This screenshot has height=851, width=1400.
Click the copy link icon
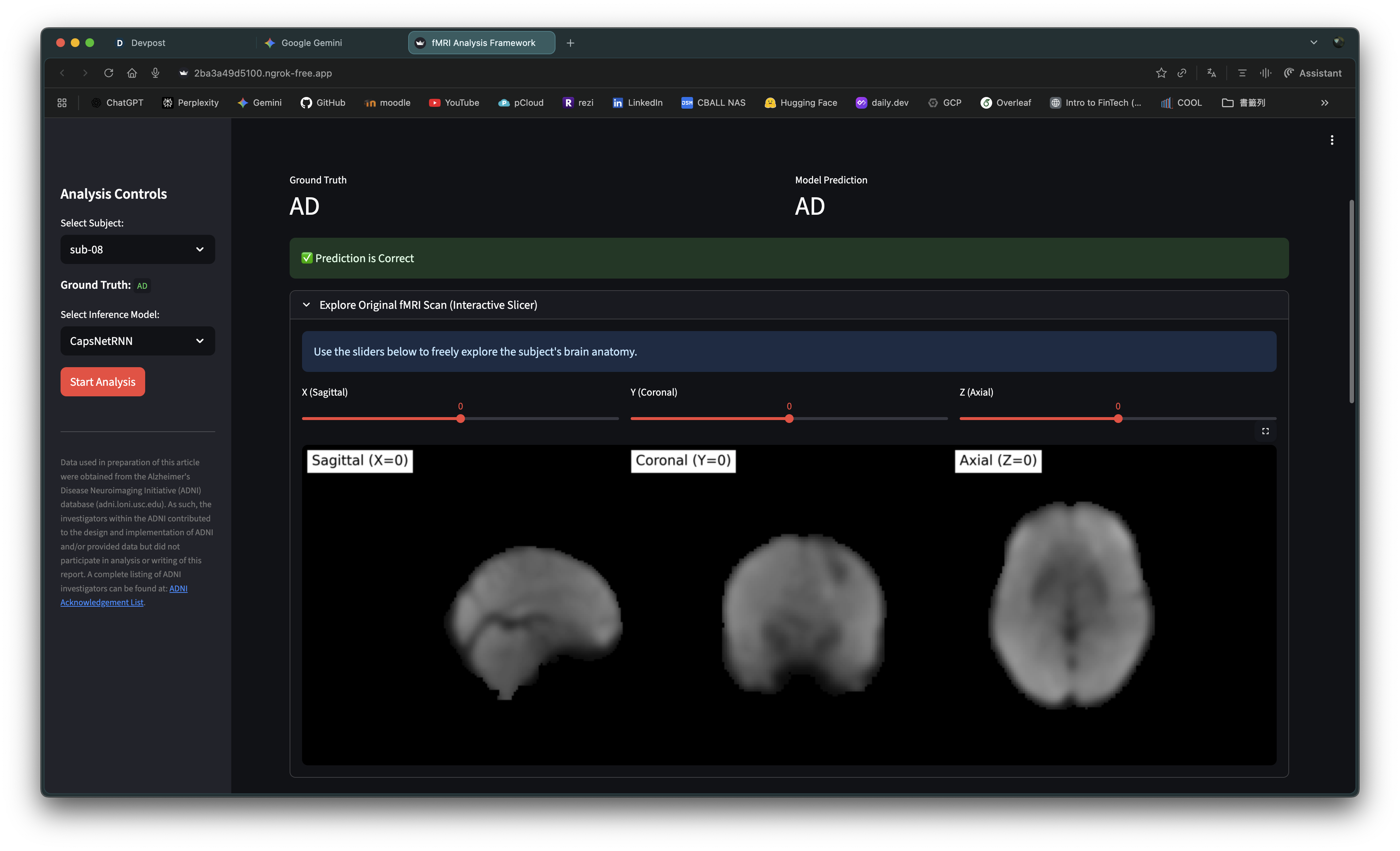1182,73
